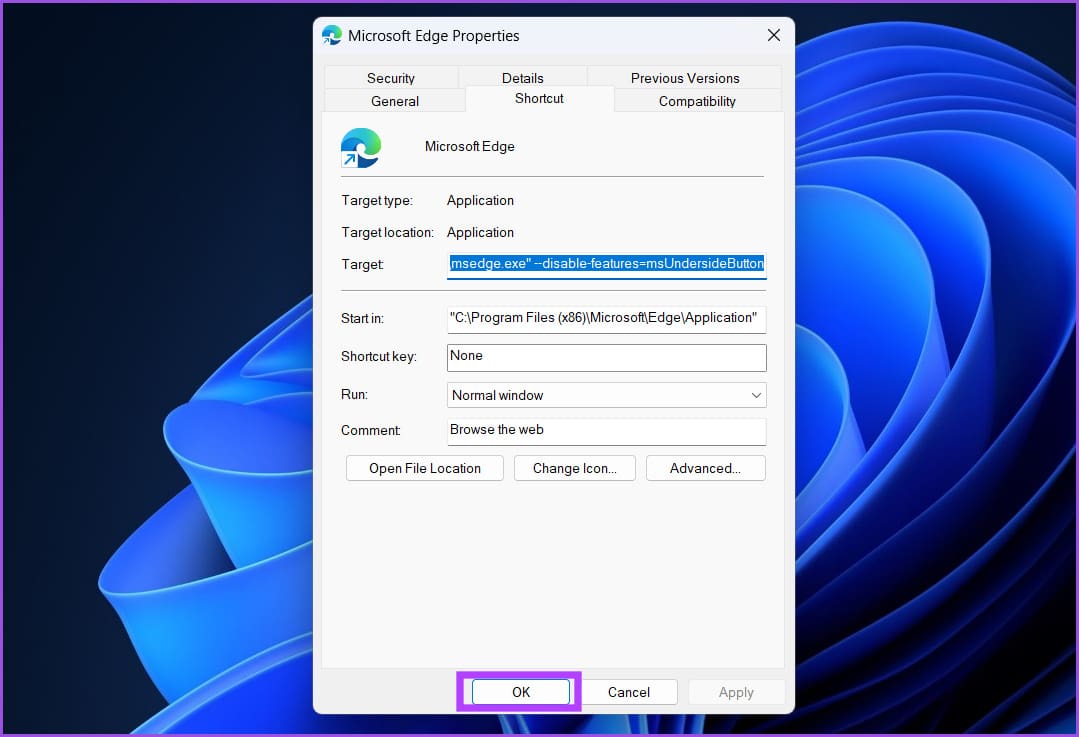Click the Shortcut key field
1079x737 pixels.
606,357
